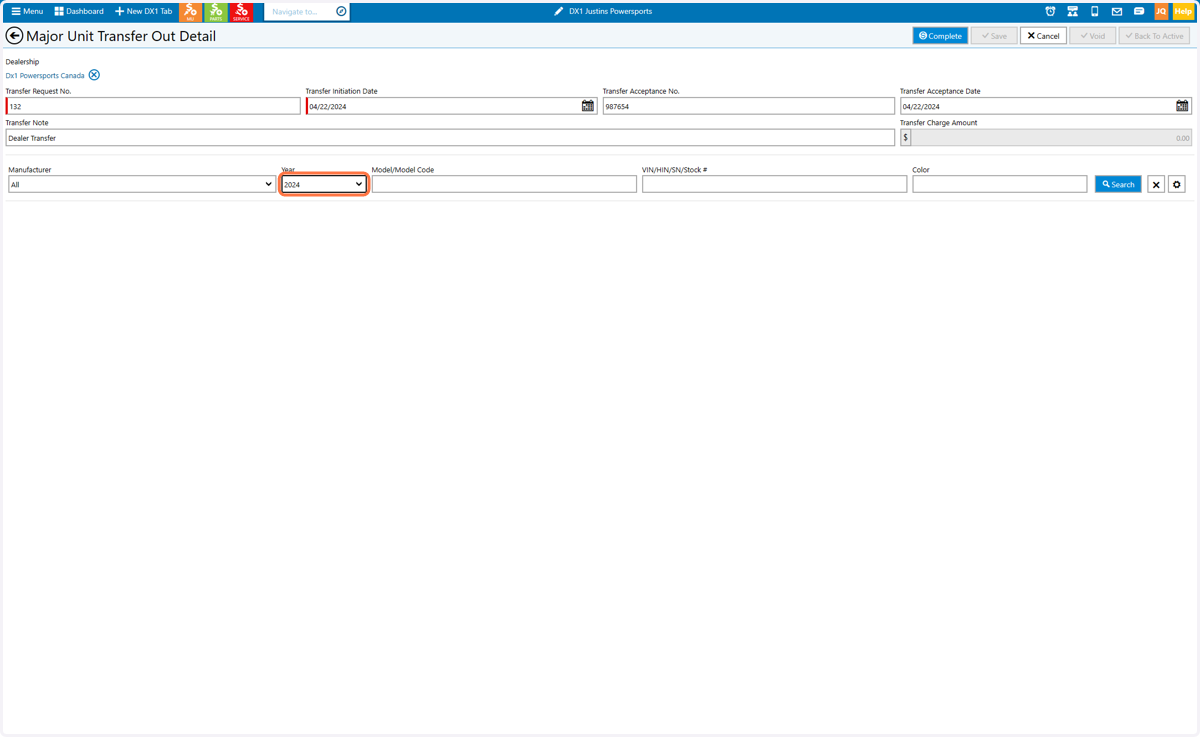Open the orange MU module icon

click(190, 11)
